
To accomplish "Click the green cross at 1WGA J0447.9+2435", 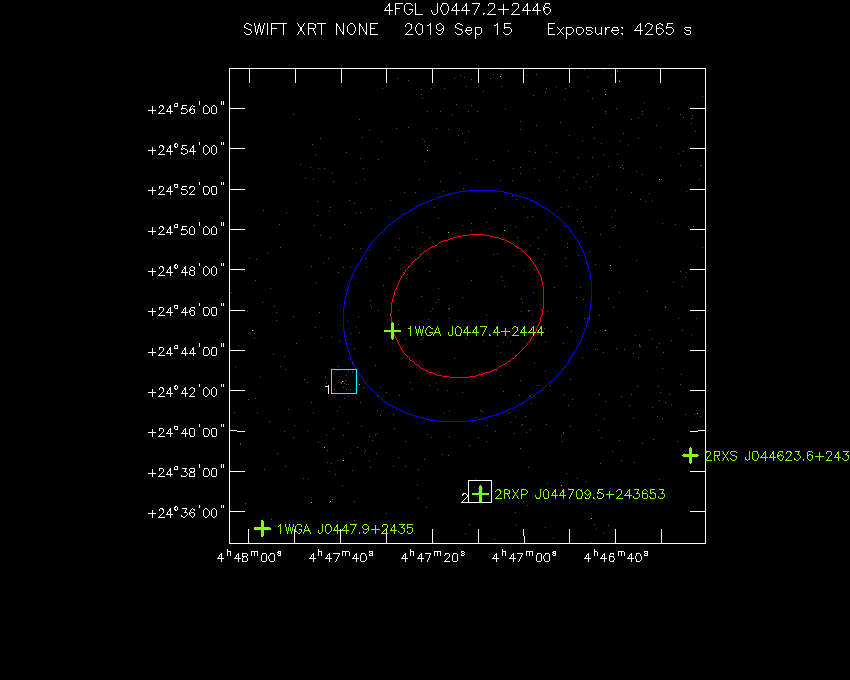I will 262,528.
